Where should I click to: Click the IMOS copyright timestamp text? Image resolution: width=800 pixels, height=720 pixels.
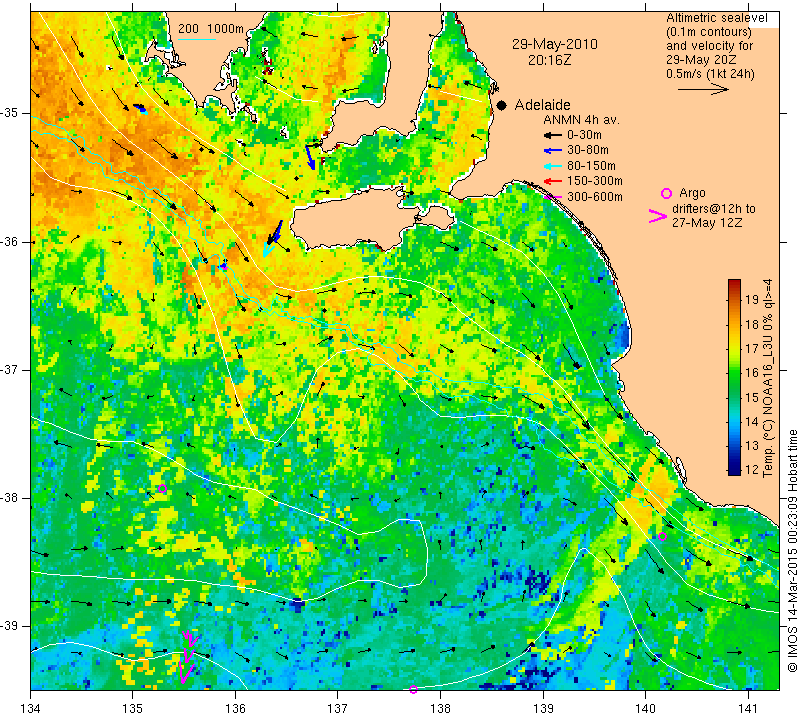coord(792,551)
